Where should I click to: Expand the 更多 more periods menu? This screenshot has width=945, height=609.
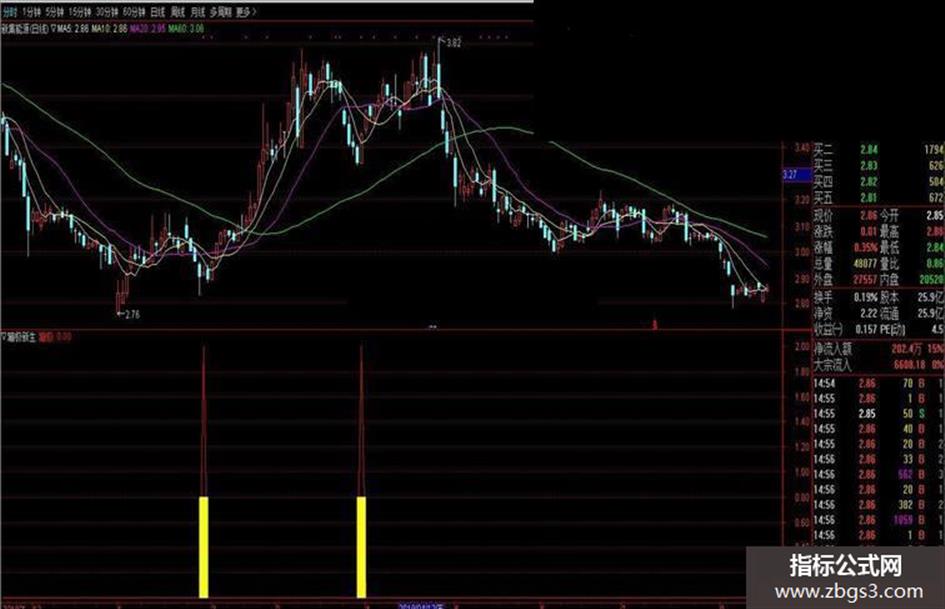[246, 11]
